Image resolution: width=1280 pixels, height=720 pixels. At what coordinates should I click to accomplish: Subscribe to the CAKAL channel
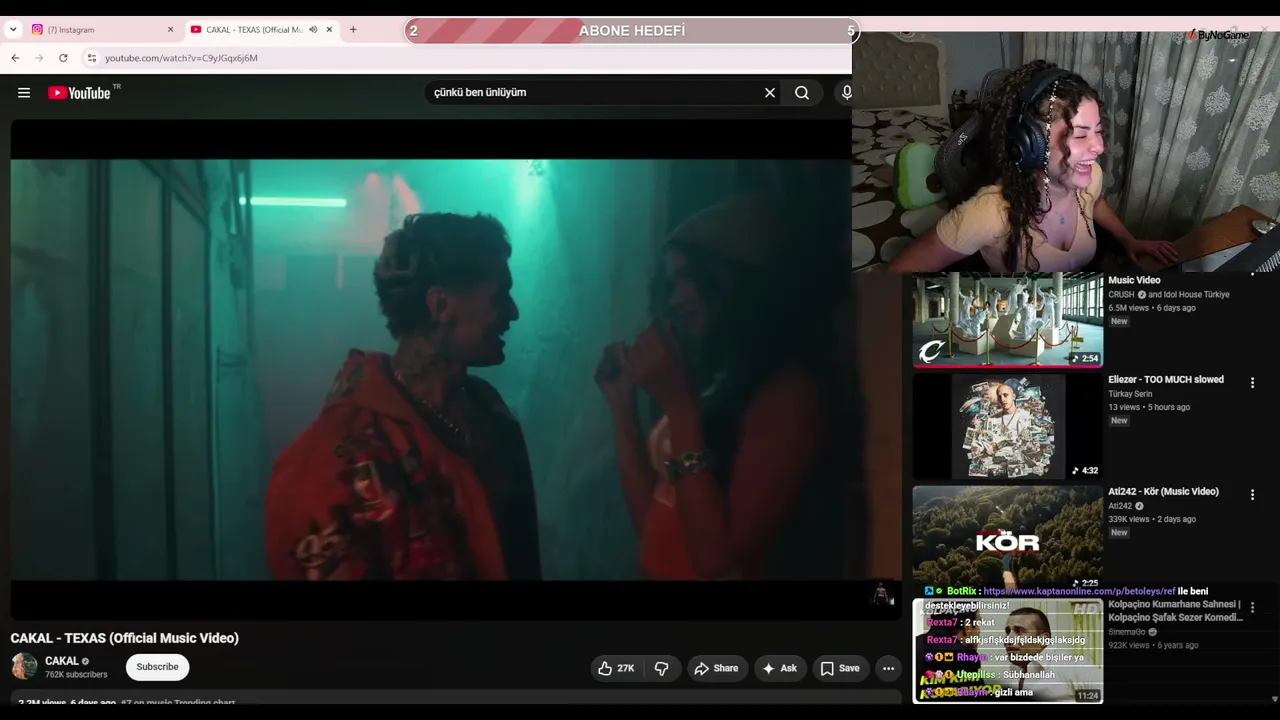pos(157,667)
